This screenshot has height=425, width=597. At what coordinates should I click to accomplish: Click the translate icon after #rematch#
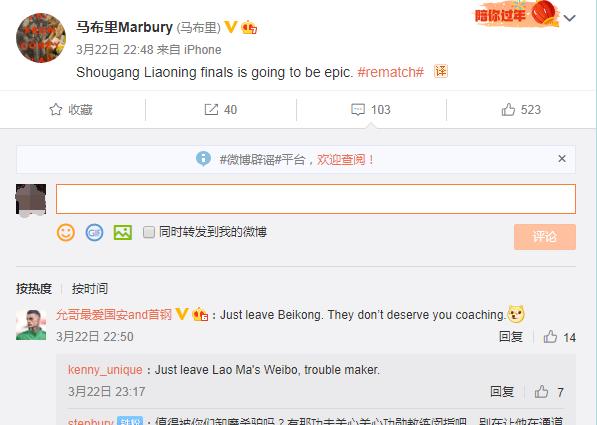441,71
